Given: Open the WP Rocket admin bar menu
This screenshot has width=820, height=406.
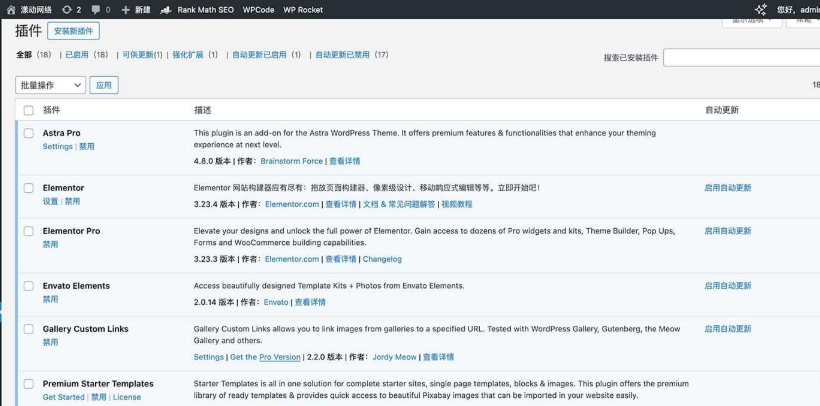Looking at the screenshot, I should (303, 9).
